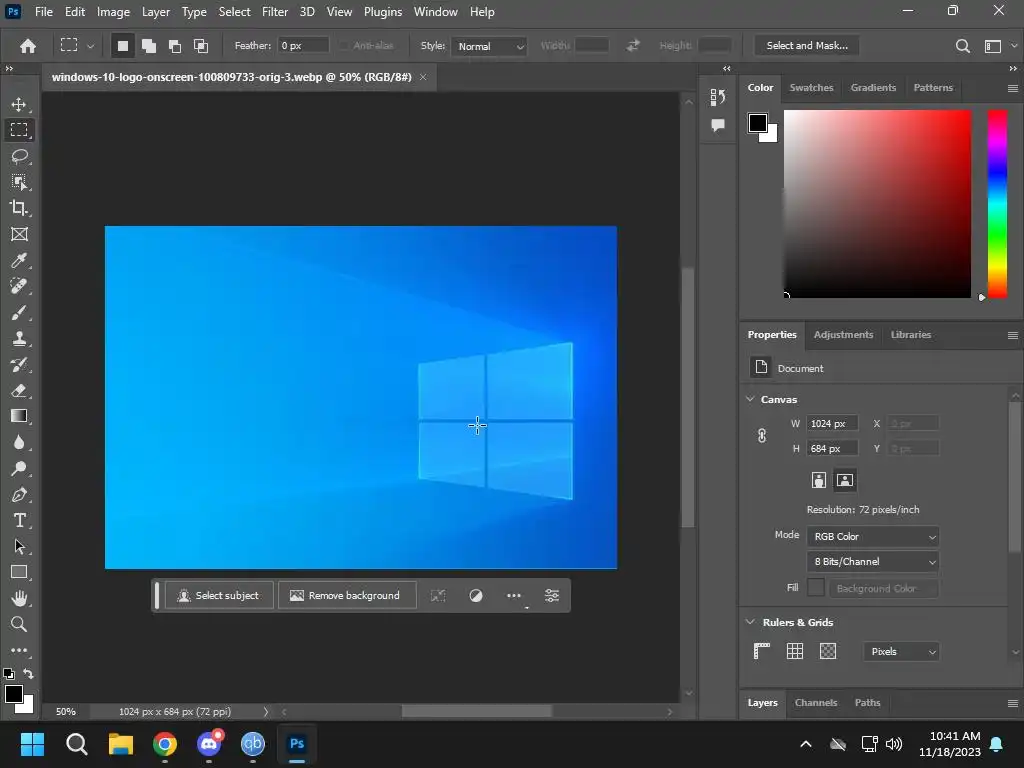Viewport: 1024px width, 768px height.
Task: Click the hue spectrum slider
Action: [997, 204]
